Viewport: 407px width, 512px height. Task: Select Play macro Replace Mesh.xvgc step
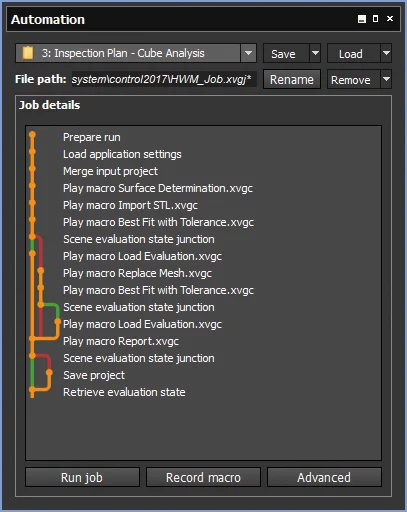tap(137, 273)
